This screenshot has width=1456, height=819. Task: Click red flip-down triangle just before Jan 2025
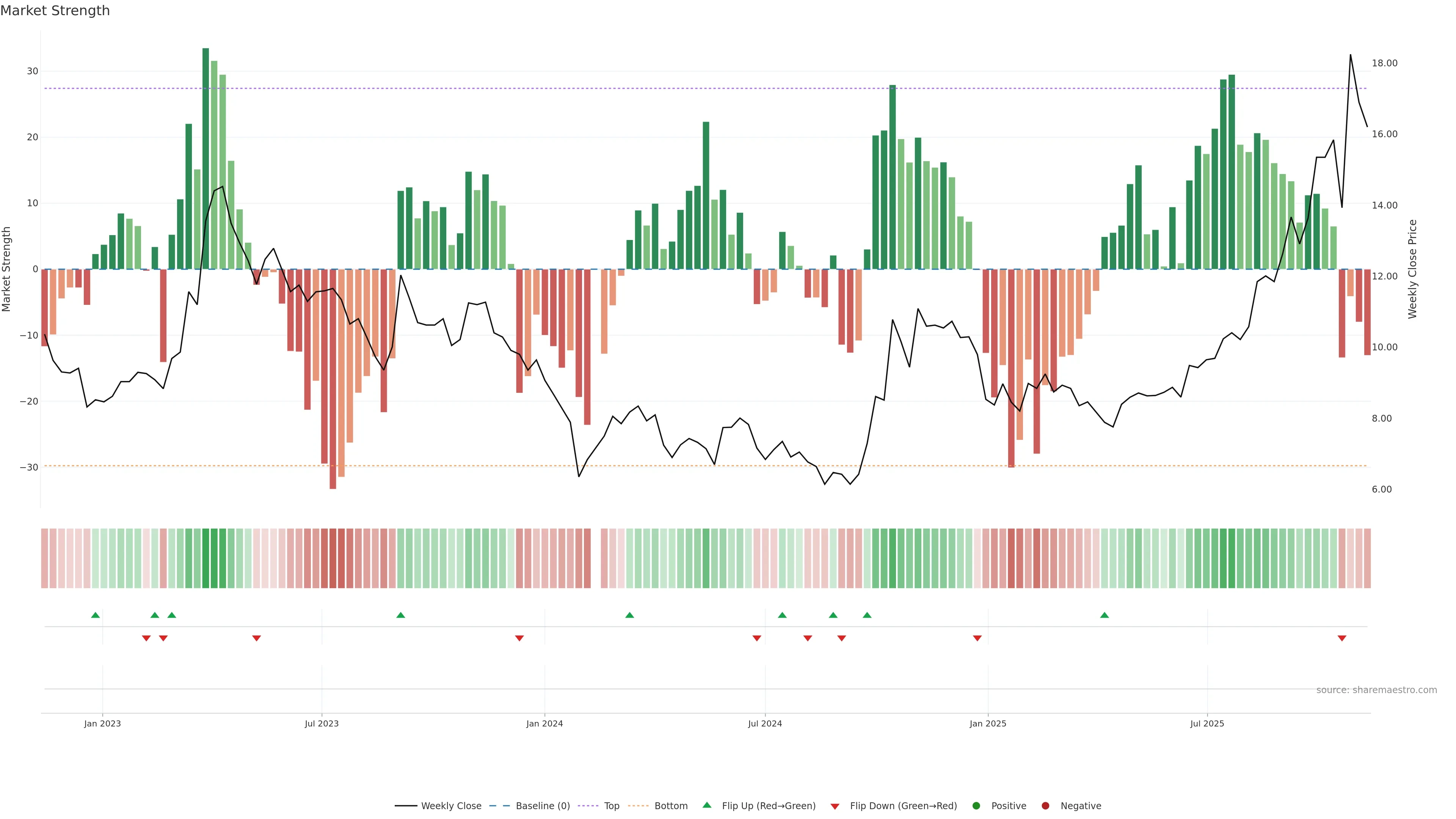click(x=977, y=638)
